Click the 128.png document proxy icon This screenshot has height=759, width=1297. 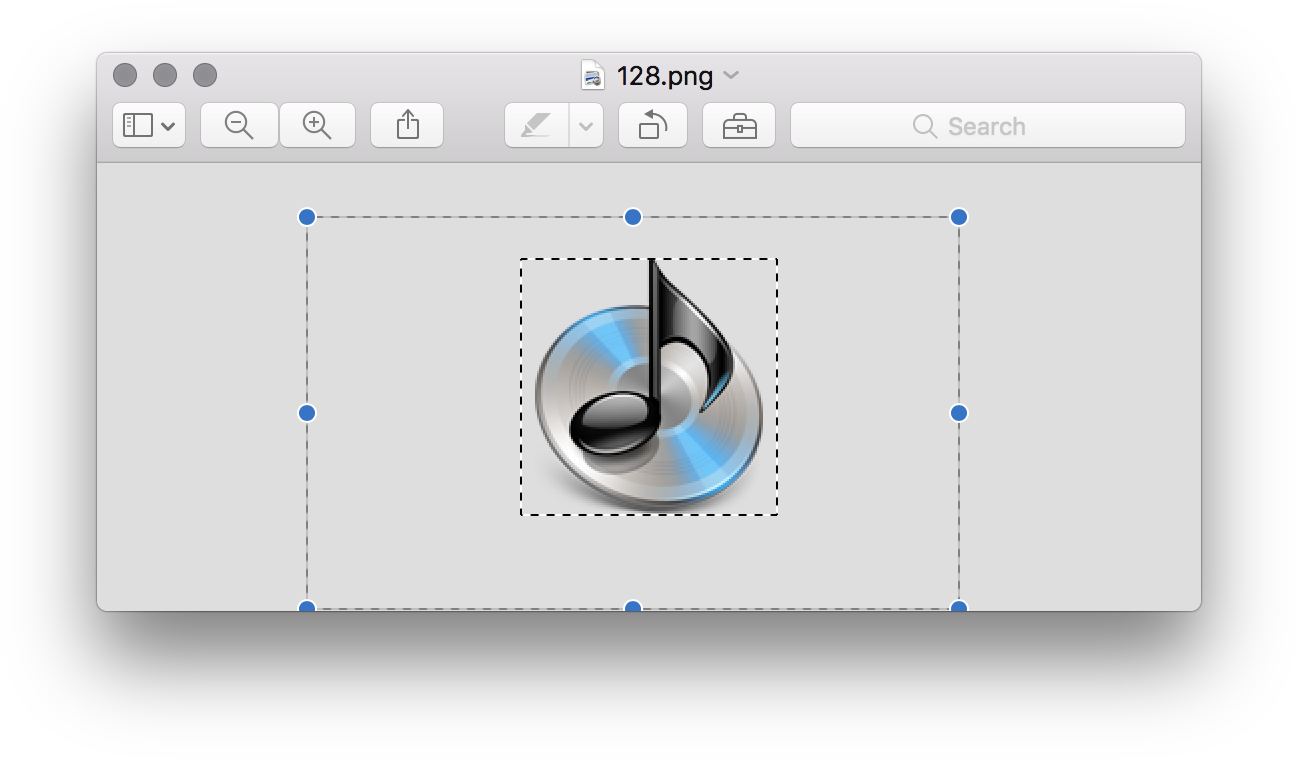pos(594,75)
